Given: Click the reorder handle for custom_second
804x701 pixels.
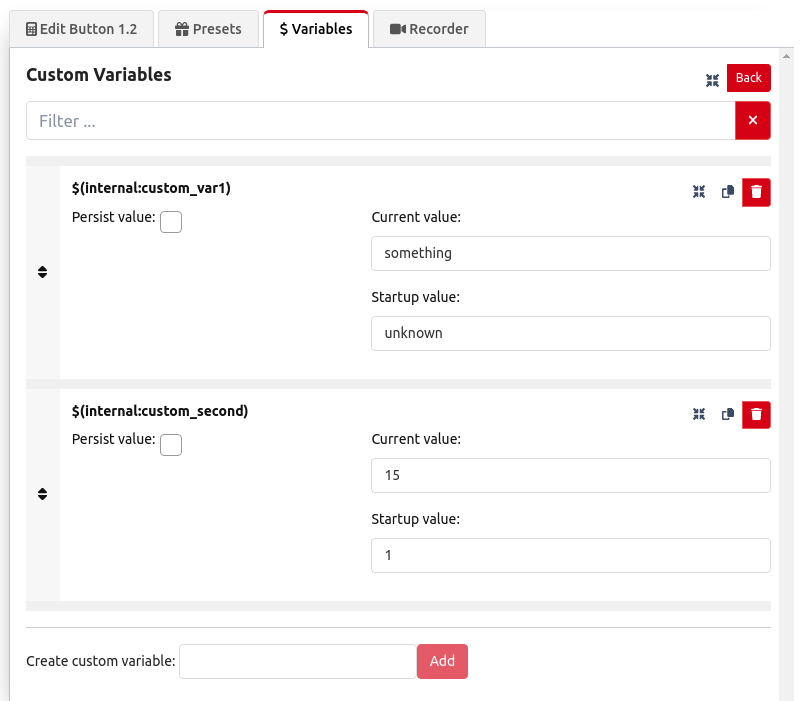Looking at the screenshot, I should click(42, 493).
